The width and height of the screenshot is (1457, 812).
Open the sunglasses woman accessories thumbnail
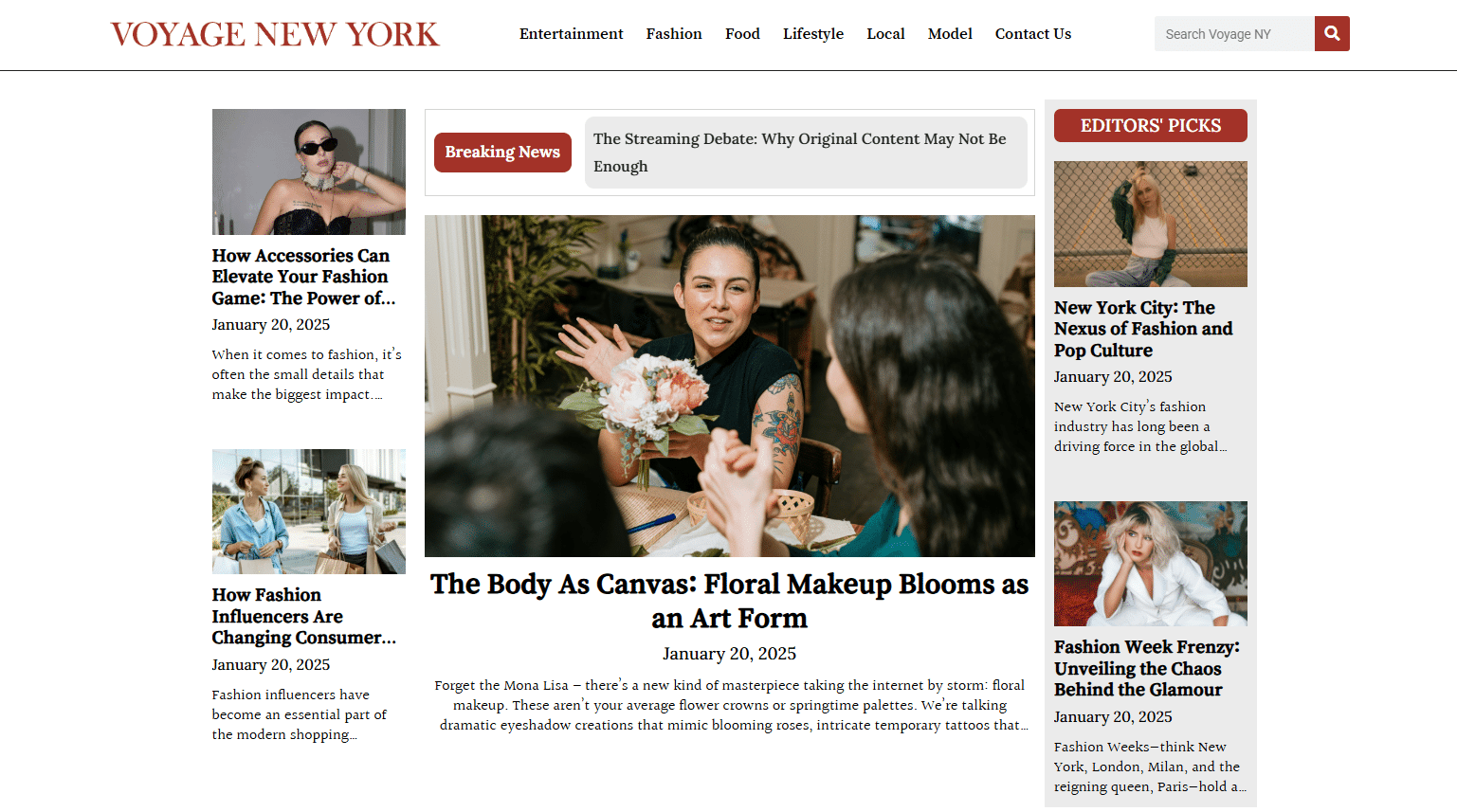309,171
